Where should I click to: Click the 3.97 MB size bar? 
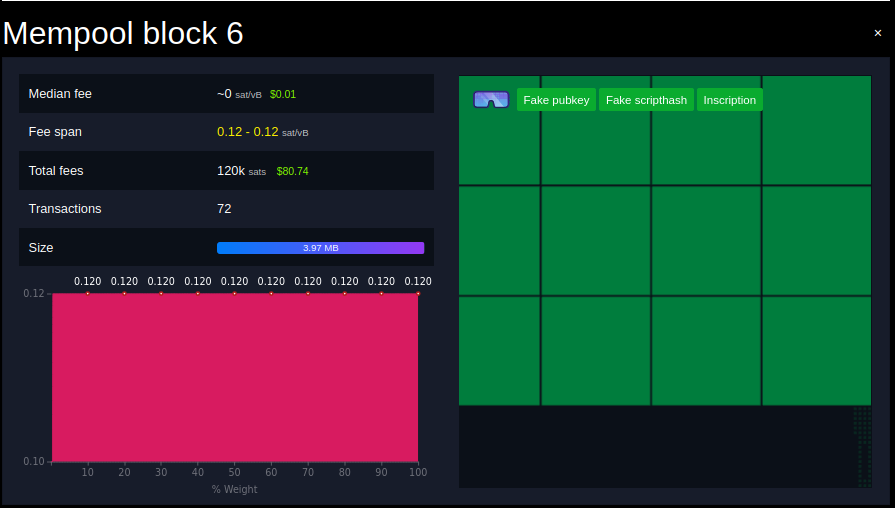(320, 248)
